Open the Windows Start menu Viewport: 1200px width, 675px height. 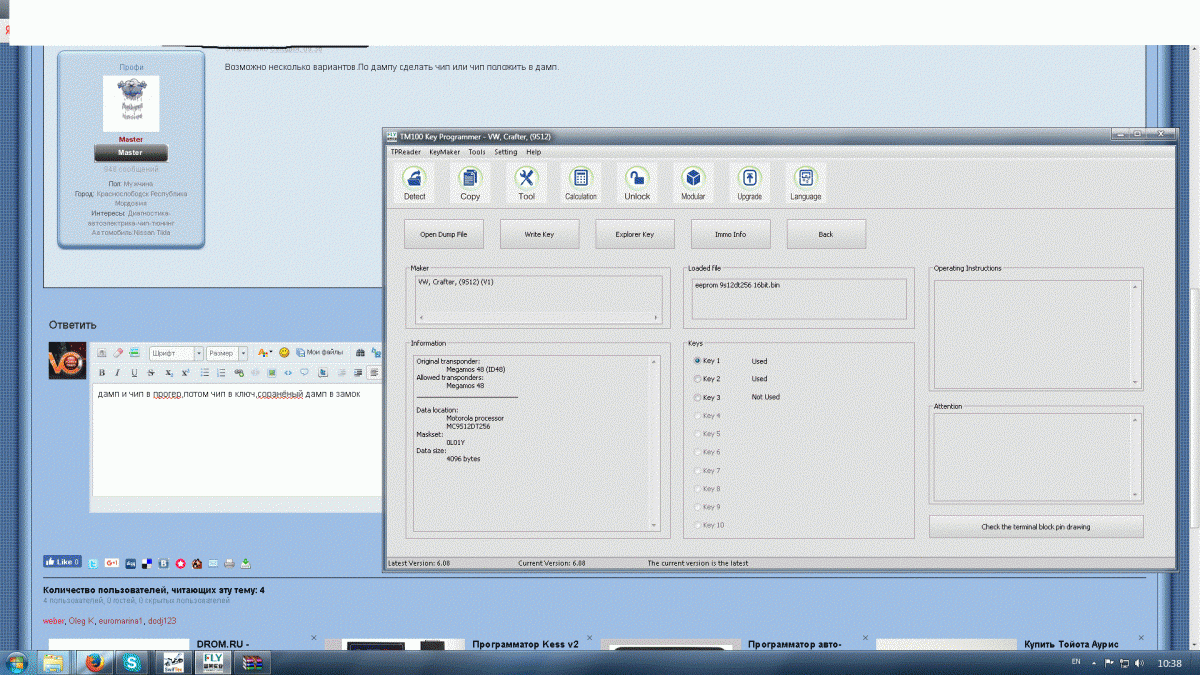[17, 662]
